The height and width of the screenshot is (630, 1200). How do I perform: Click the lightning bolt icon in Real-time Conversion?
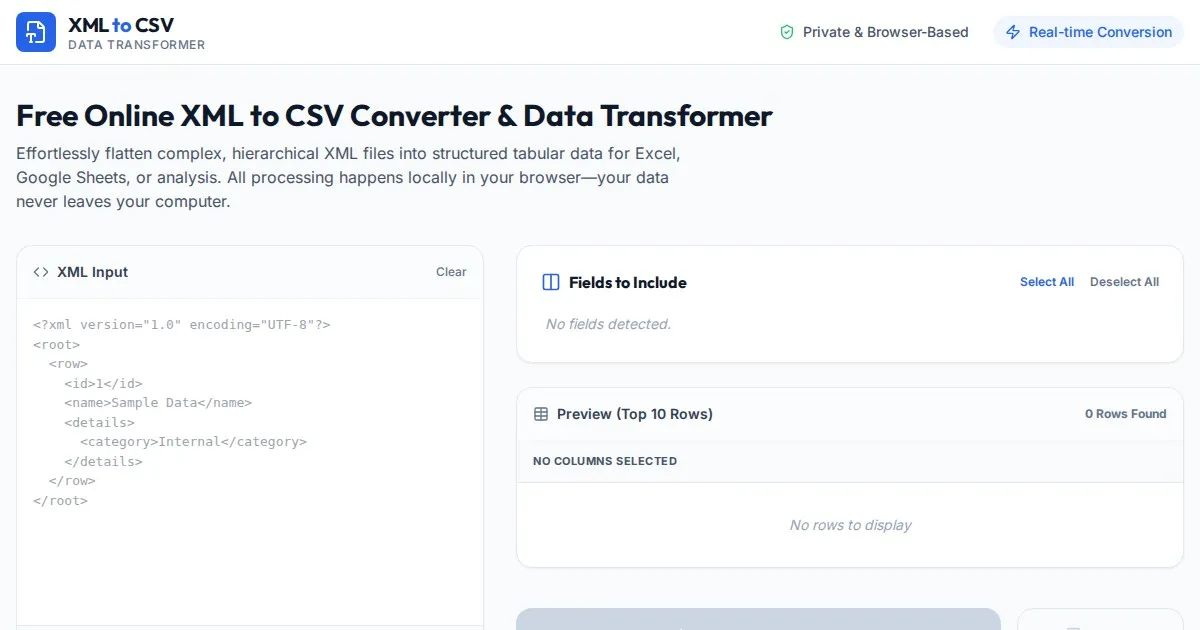coord(1013,32)
